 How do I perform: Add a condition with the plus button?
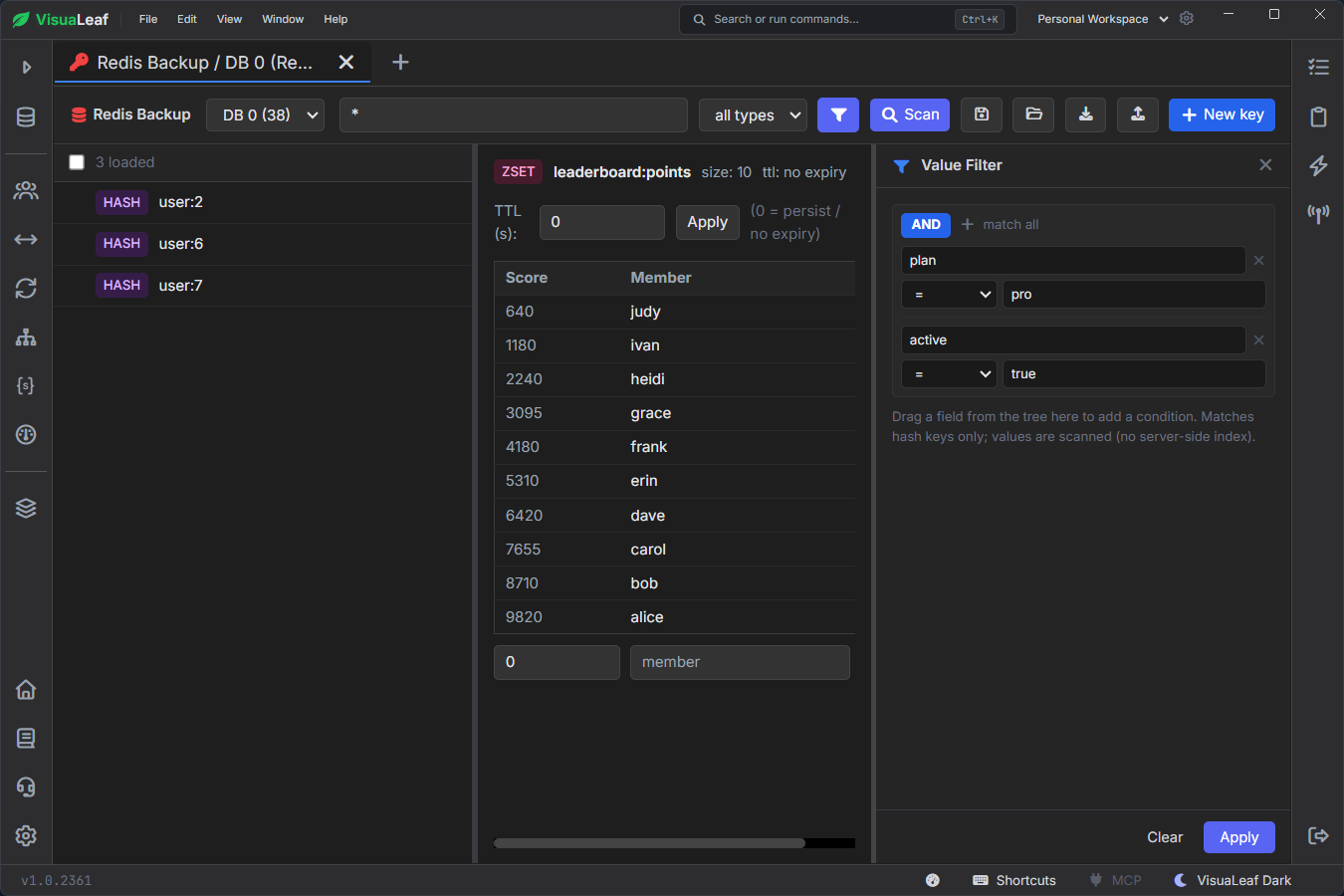click(967, 224)
